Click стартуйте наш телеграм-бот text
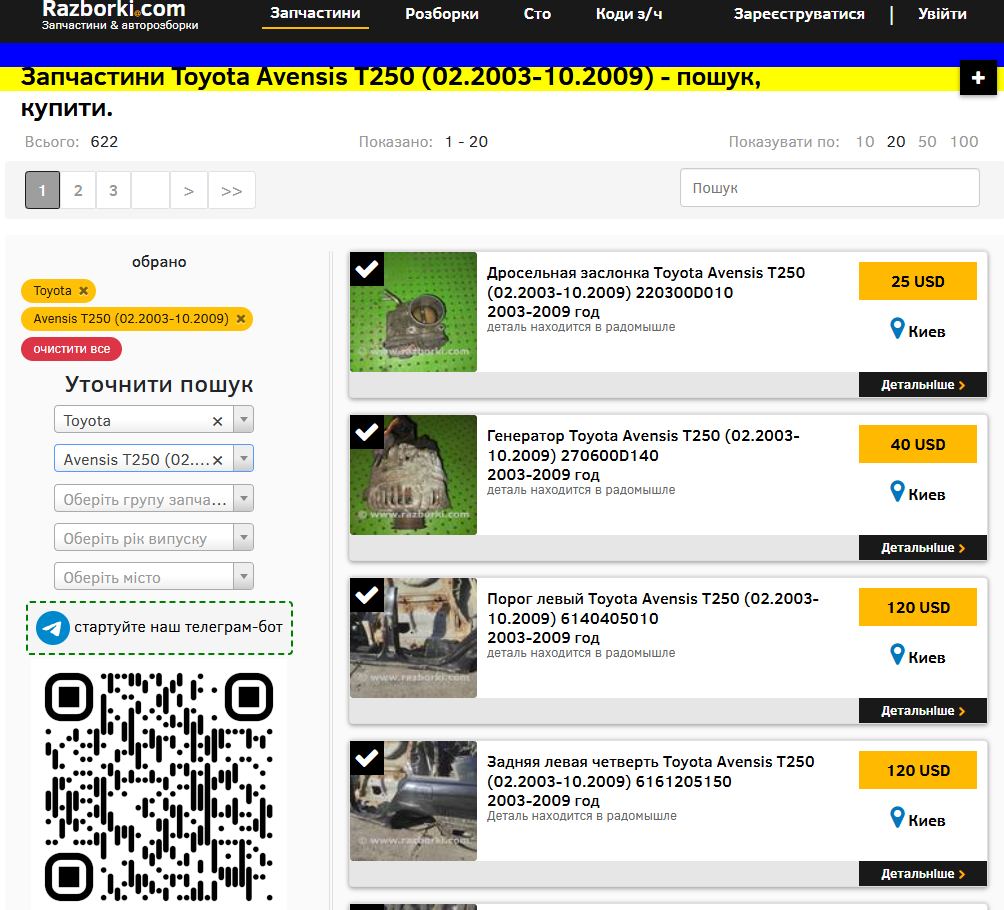 point(178,627)
